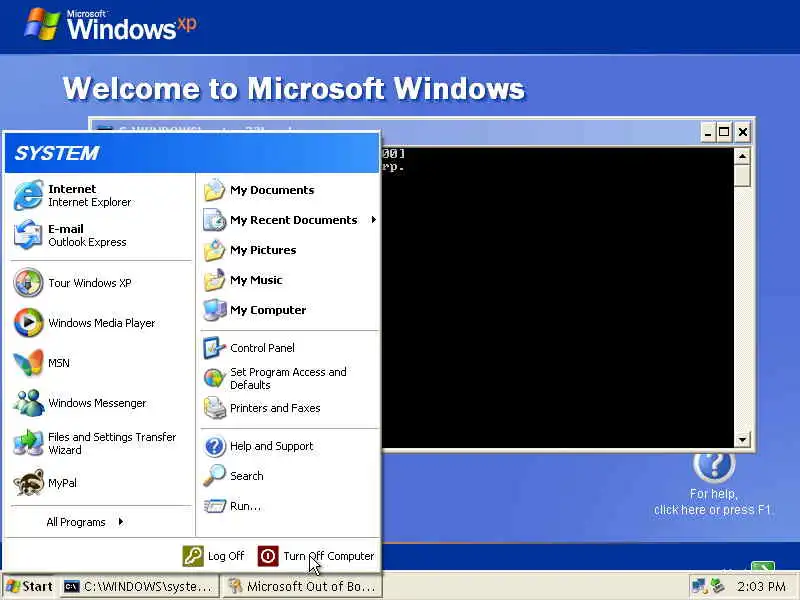The image size is (800, 600).
Task: Click the MSN butterfly icon
Action: tap(28, 363)
